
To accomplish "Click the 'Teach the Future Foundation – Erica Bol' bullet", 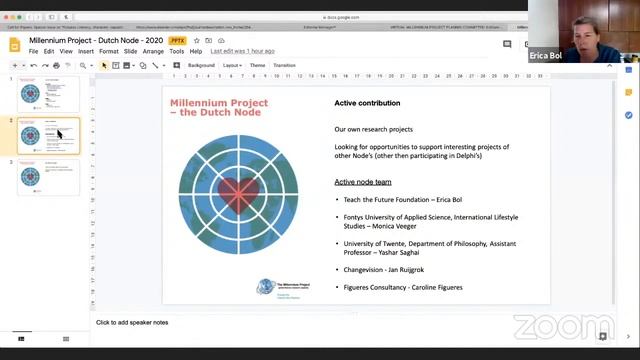I will pos(403,200).
